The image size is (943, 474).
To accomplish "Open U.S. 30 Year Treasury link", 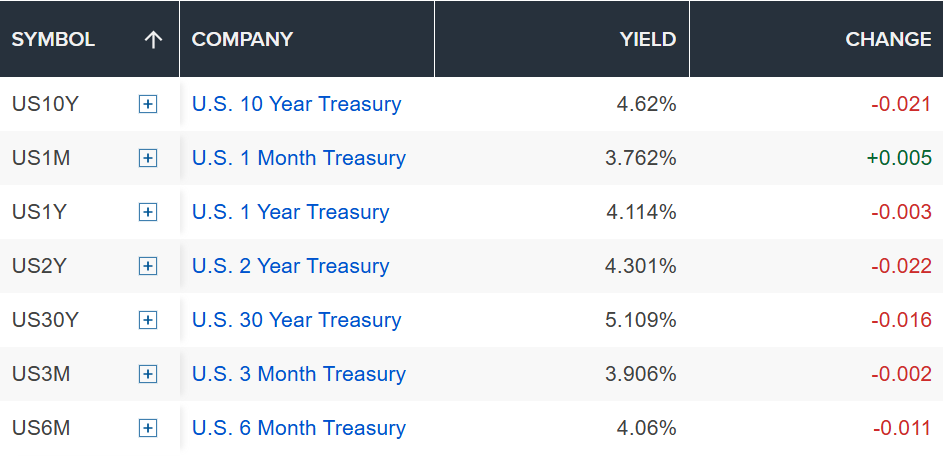I will (296, 320).
